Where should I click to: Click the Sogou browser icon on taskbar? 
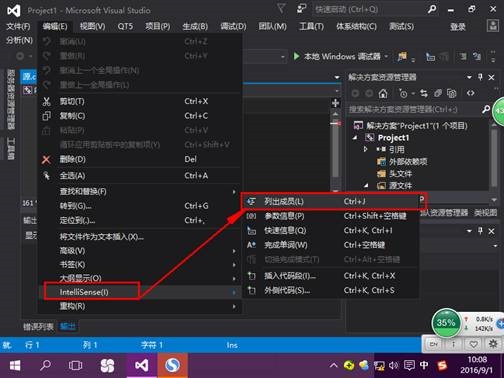[172, 366]
